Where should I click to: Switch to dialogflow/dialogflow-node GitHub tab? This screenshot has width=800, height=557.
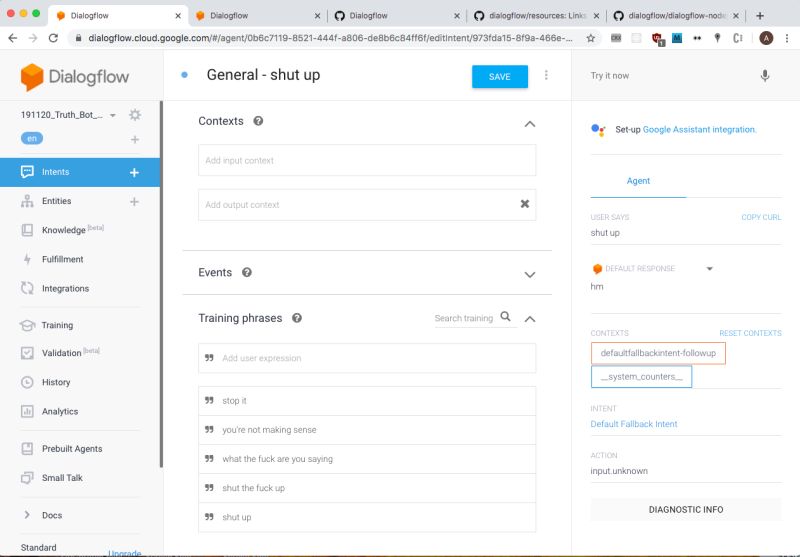pyautogui.click(x=676, y=16)
